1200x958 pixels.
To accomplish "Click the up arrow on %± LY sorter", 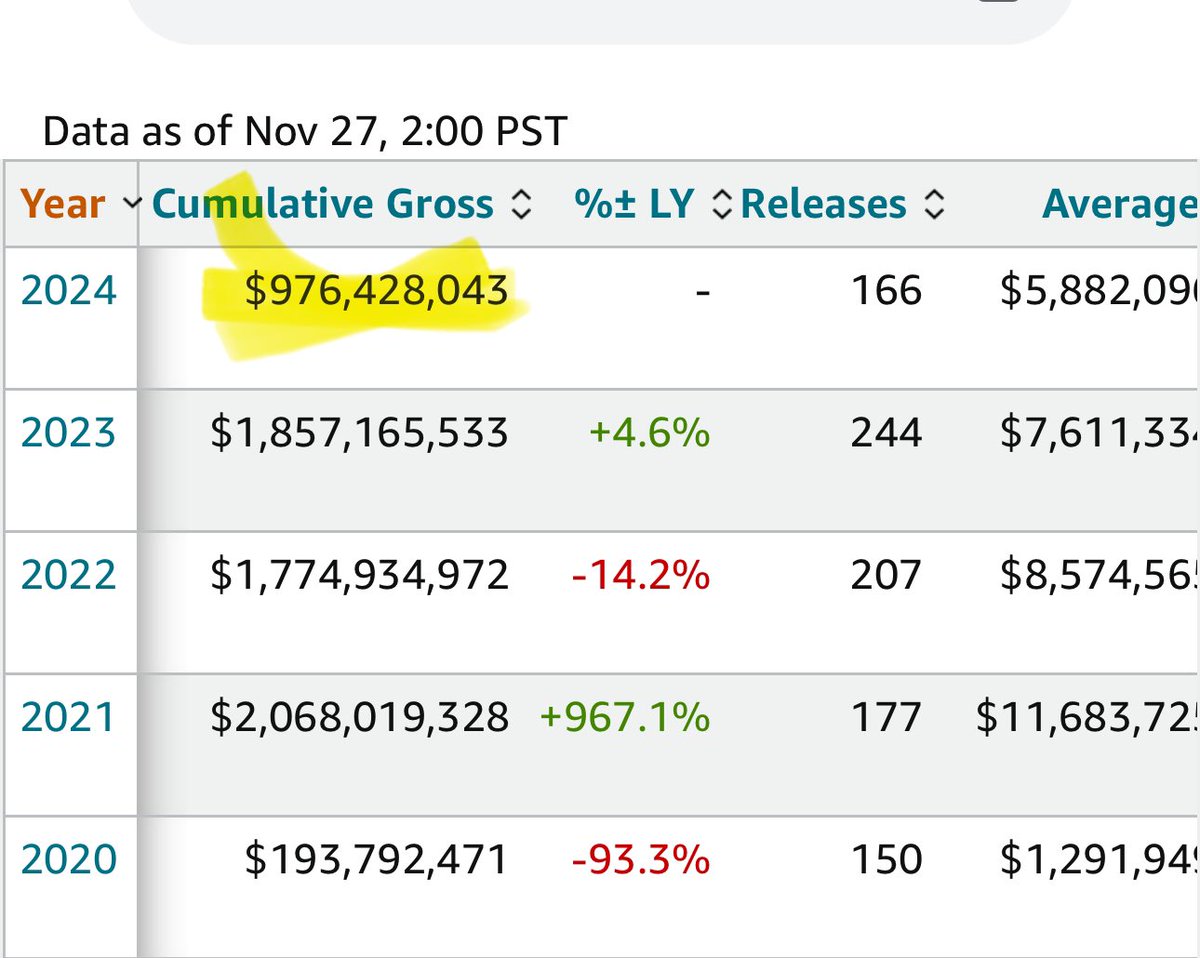I will click(x=722, y=196).
